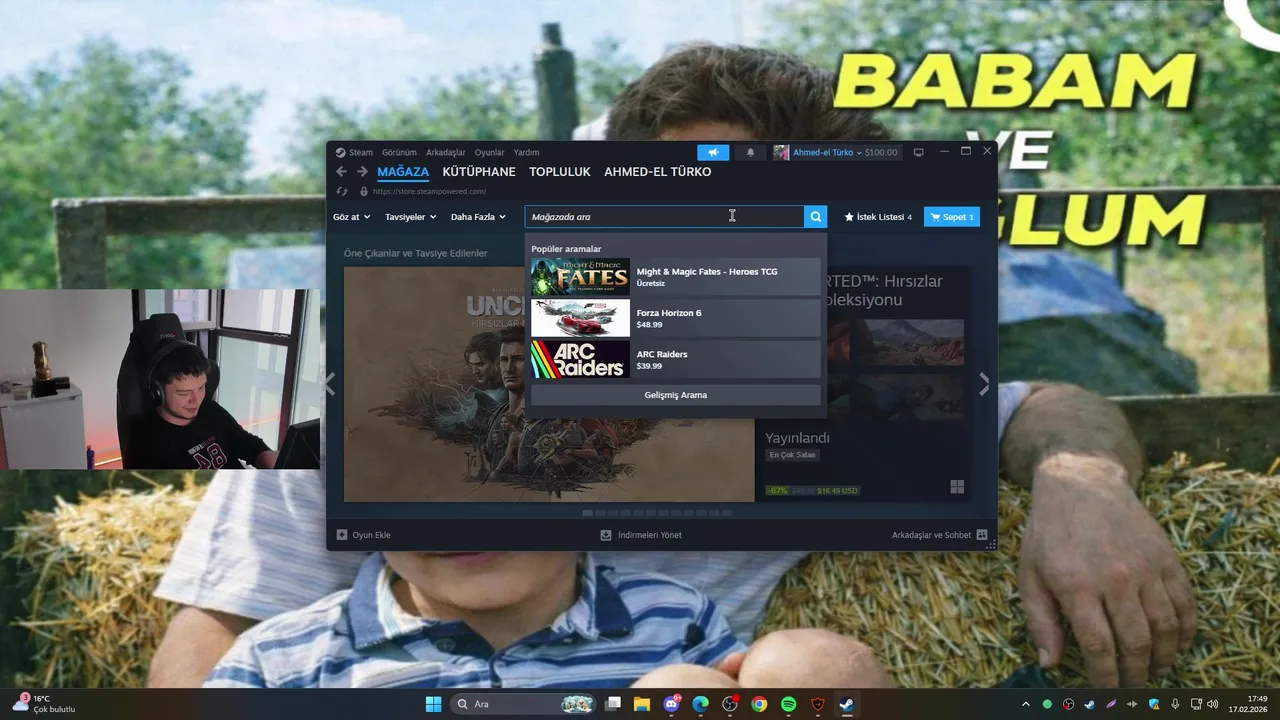Expand the Daha Fazla dropdown
1280x720 pixels.
coord(478,217)
